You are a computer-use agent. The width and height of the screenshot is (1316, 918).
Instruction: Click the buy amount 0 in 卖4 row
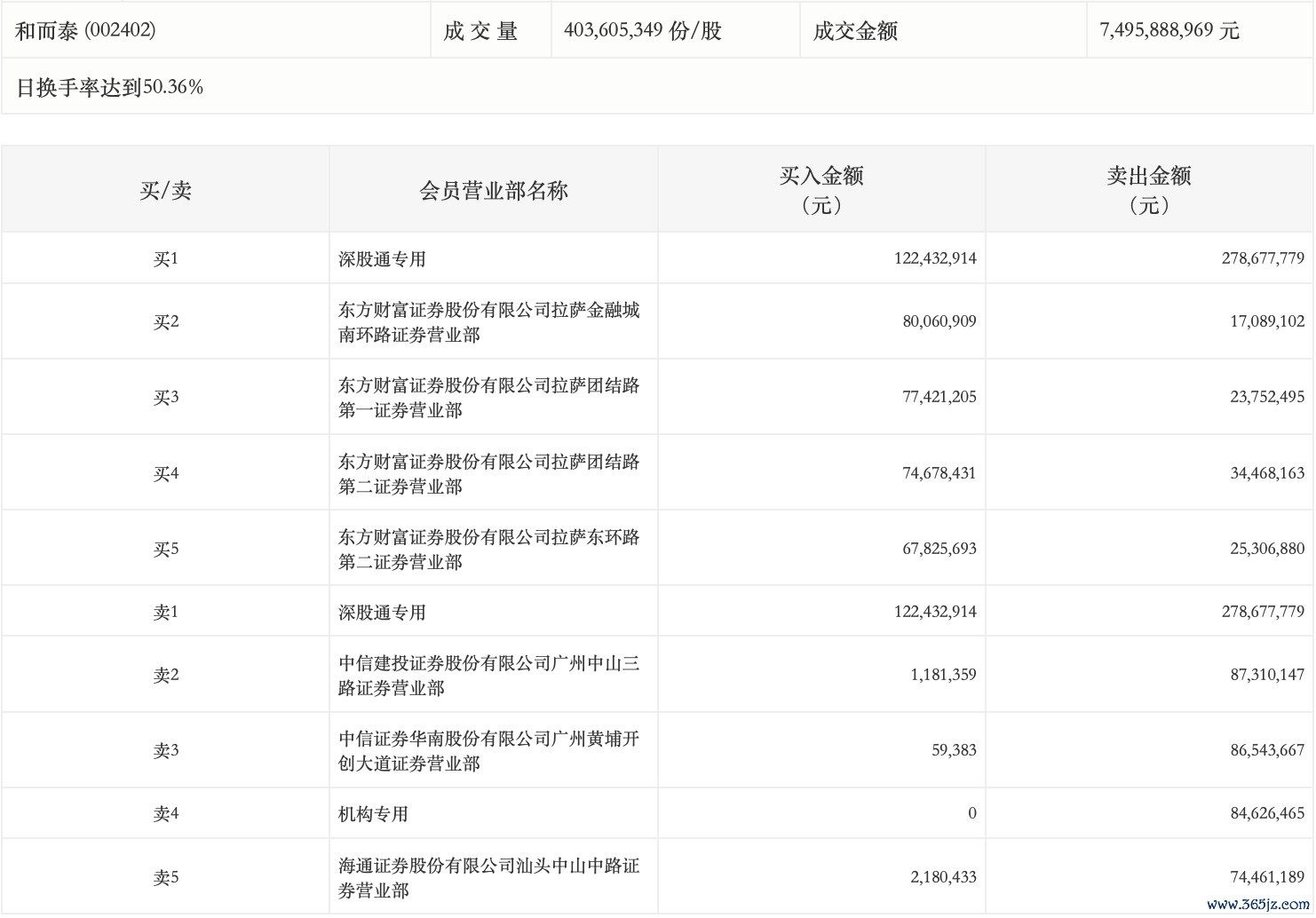(x=972, y=813)
